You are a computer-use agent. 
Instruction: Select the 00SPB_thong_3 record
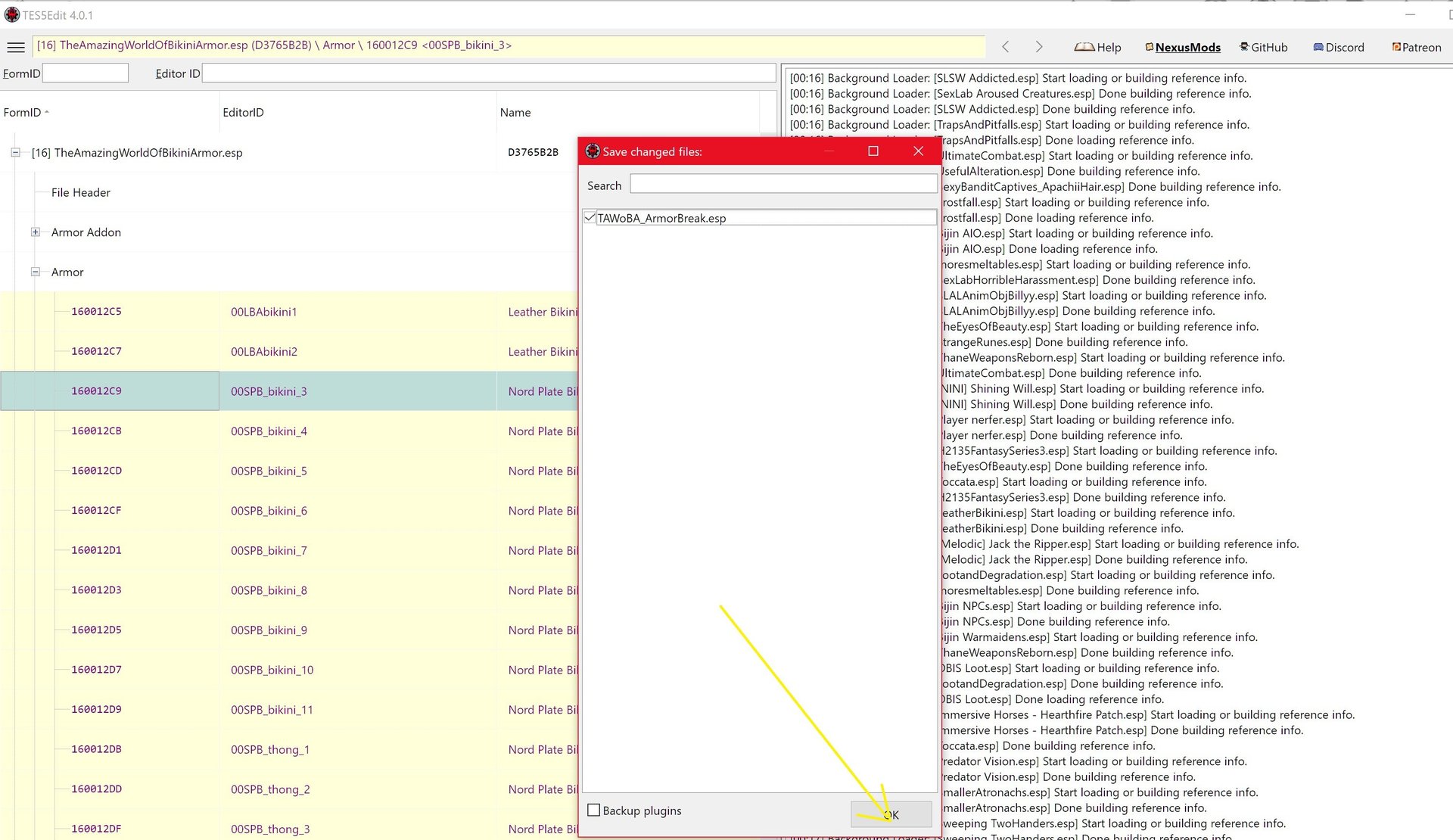pyautogui.click(x=270, y=829)
